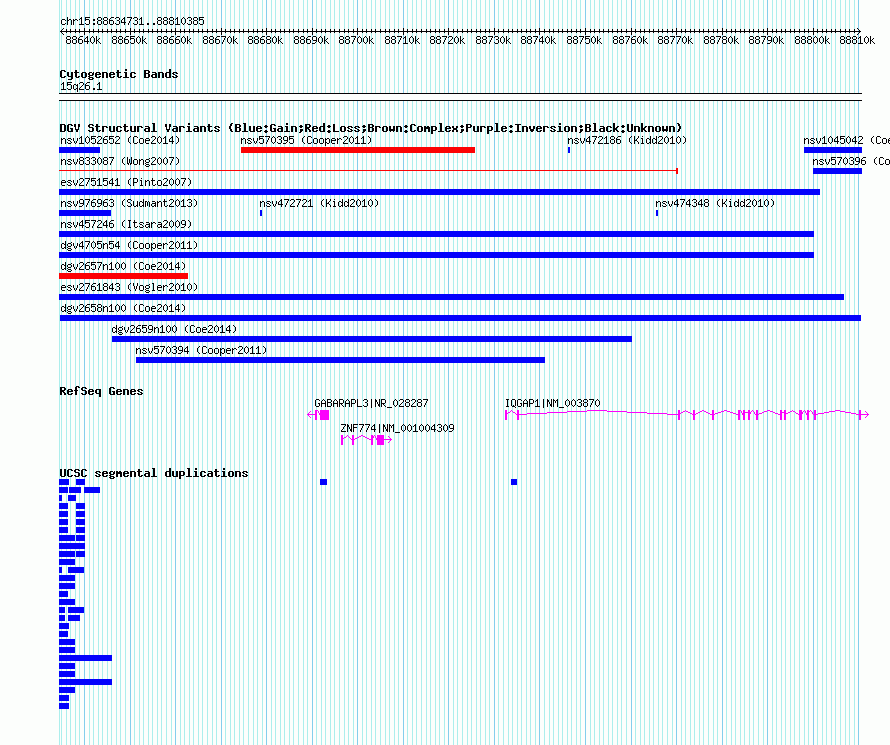Select the ZNF774 gene exon glyph

[367, 440]
